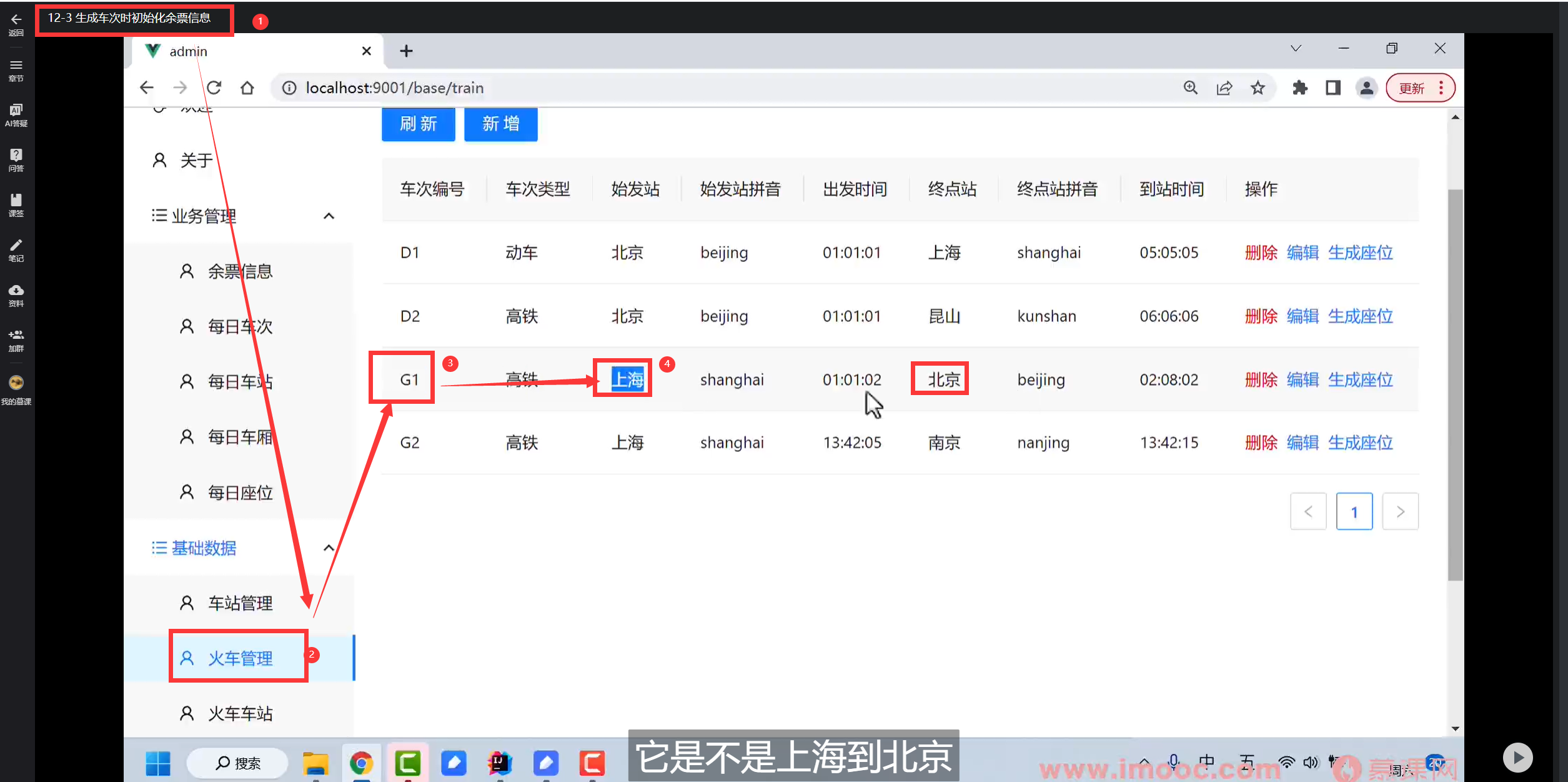Click the kunshan cell in D2 row
The image size is (1568, 782).
tap(1047, 316)
